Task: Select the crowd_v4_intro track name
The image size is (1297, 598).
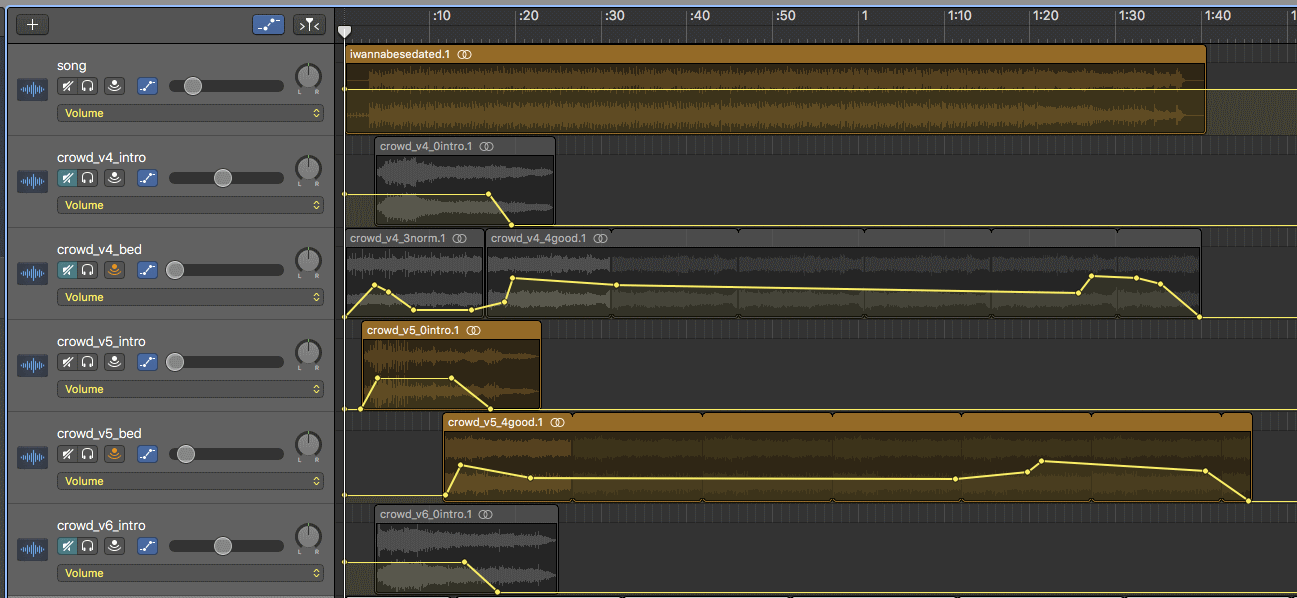Action: coord(101,157)
